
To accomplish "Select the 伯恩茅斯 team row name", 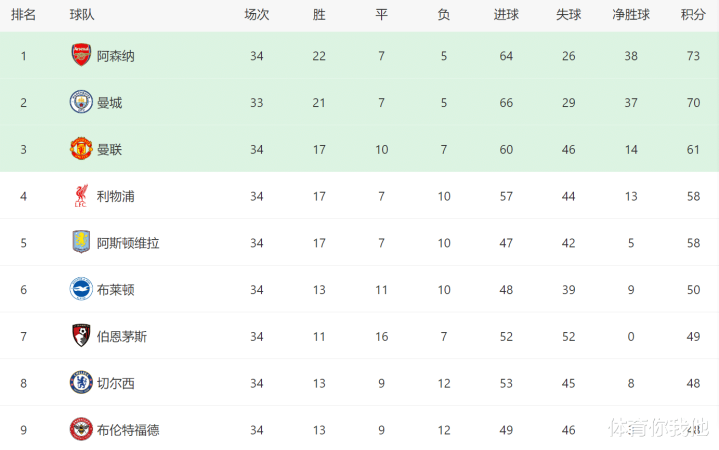I will tap(122, 337).
